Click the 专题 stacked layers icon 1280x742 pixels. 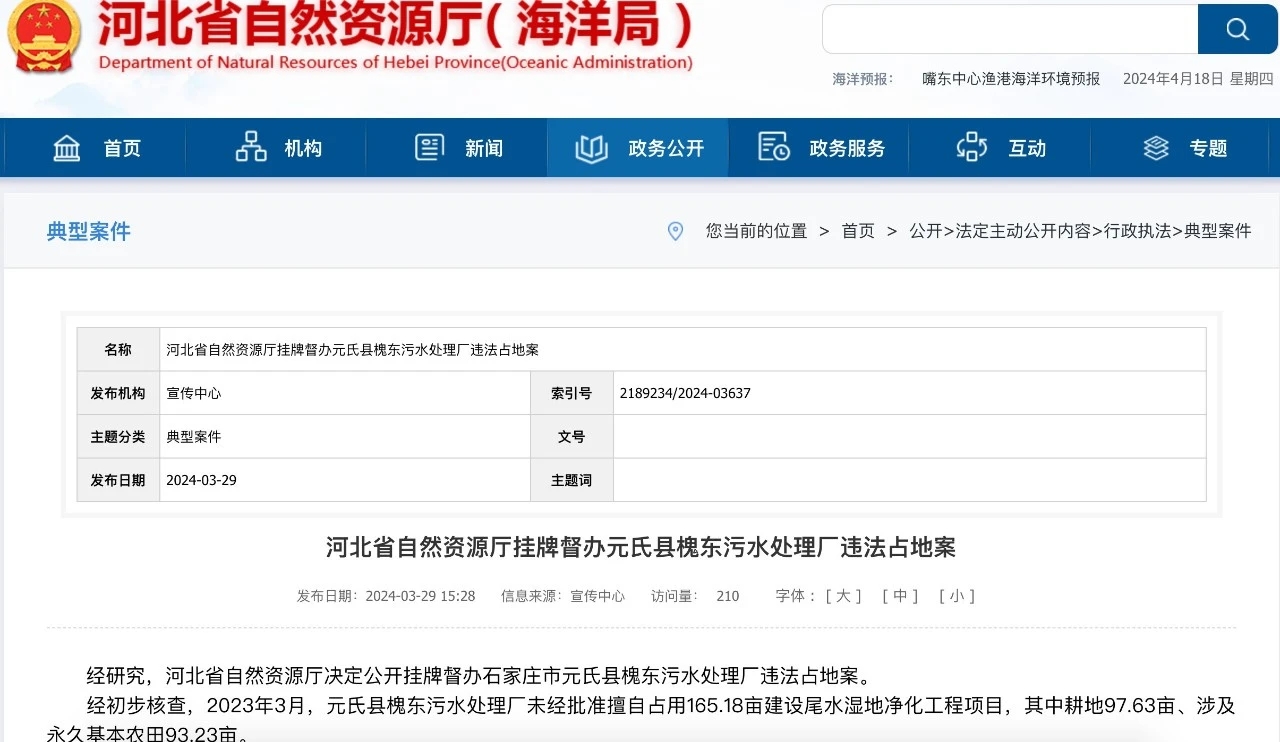tap(1156, 148)
